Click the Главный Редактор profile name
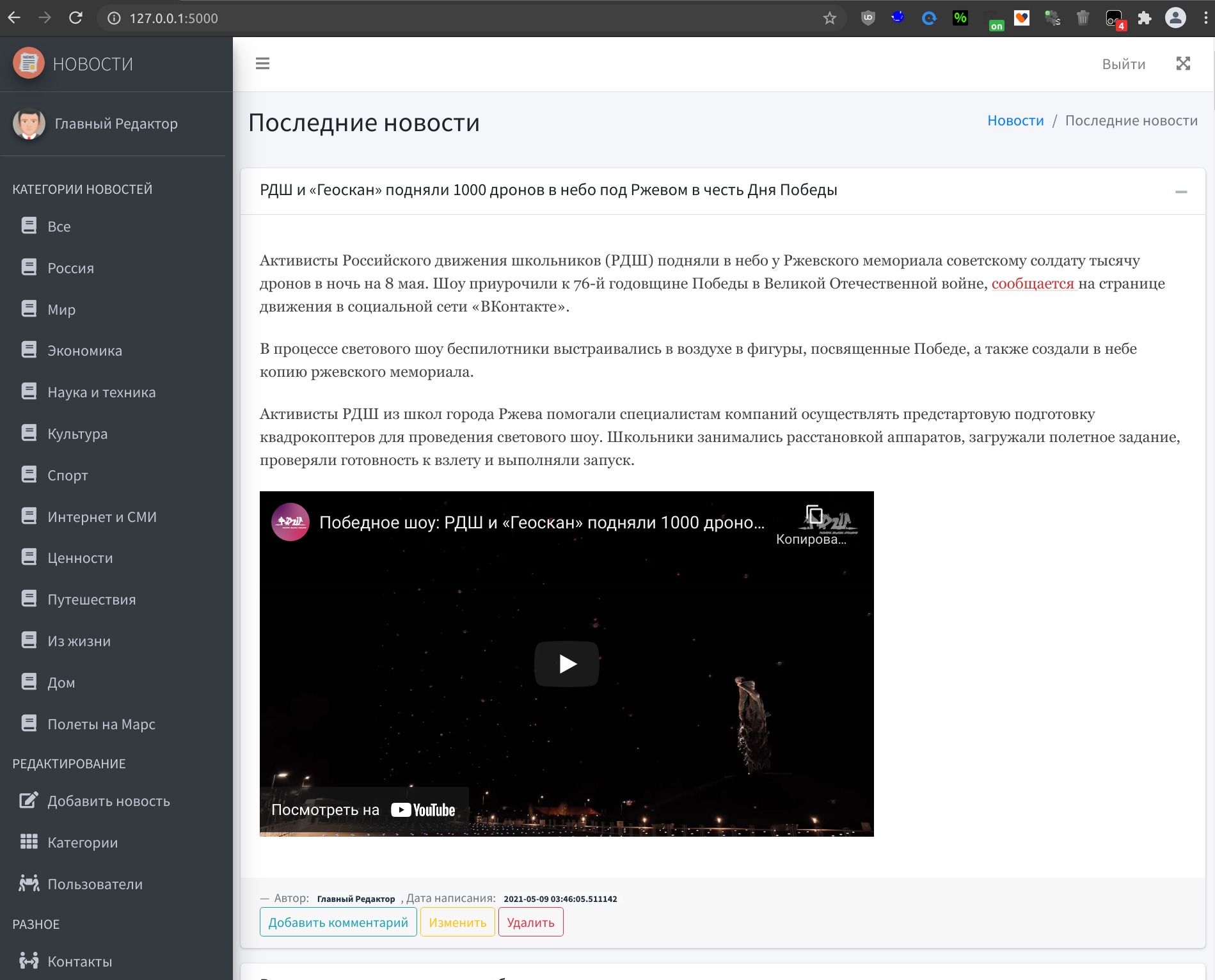The width and height of the screenshot is (1215, 980). 116,123
